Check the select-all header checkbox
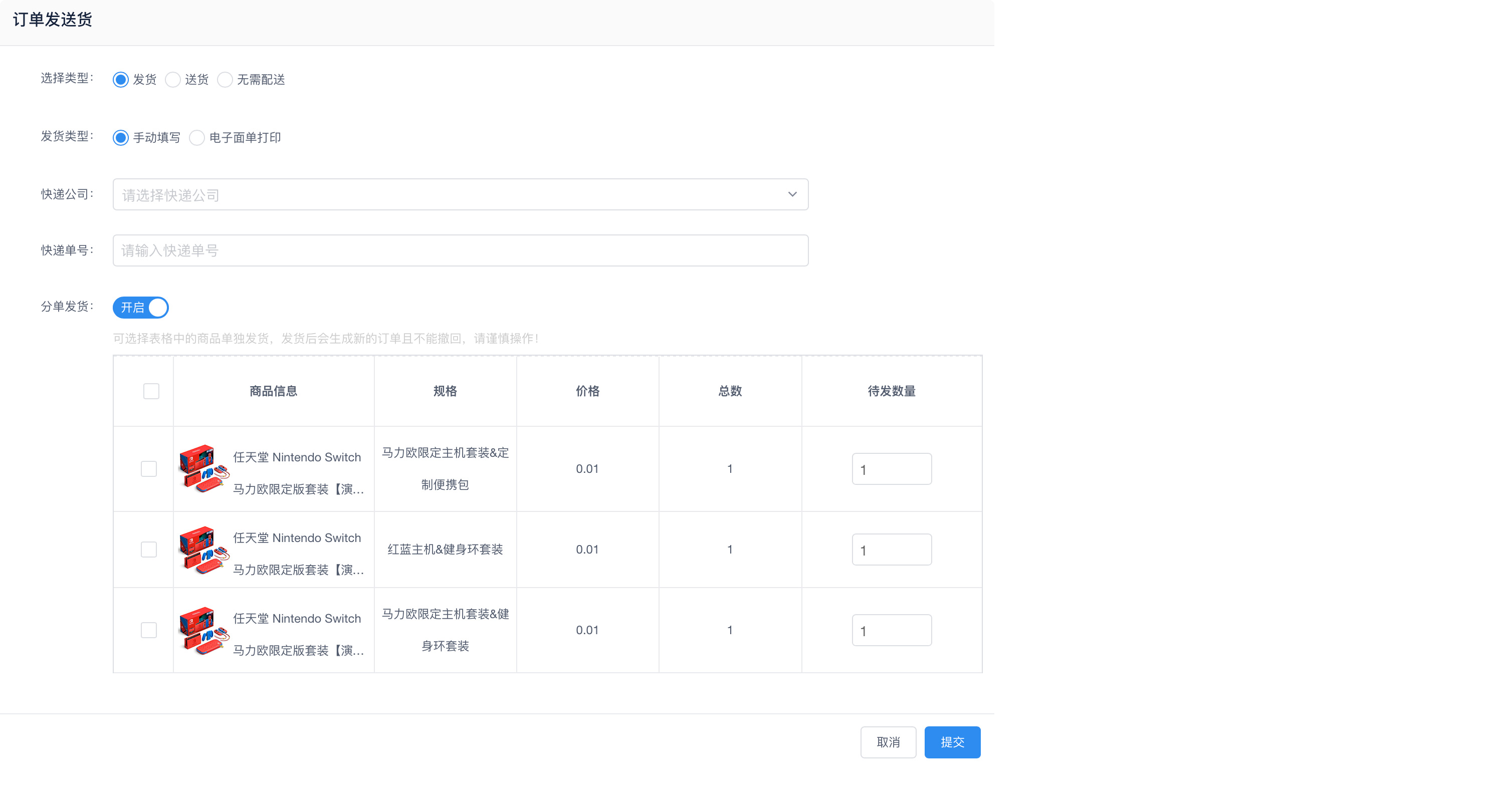 (x=151, y=391)
